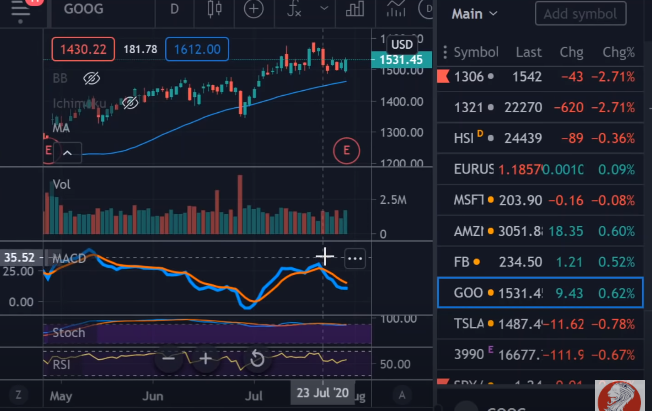Select 1306 watchlist row
Image resolution: width=652 pixels, height=411 pixels.
pos(540,77)
